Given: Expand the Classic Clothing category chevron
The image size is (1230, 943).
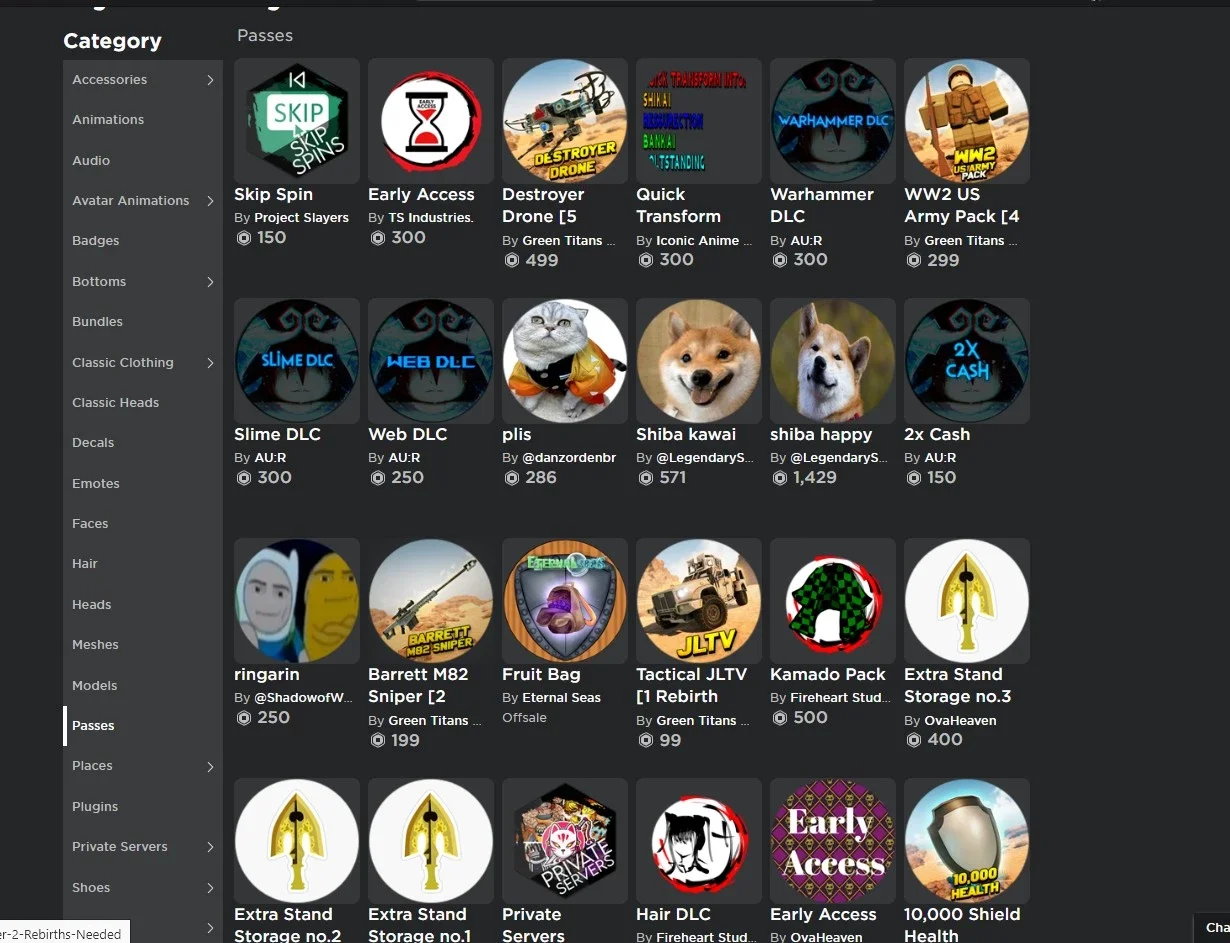Looking at the screenshot, I should pyautogui.click(x=210, y=363).
